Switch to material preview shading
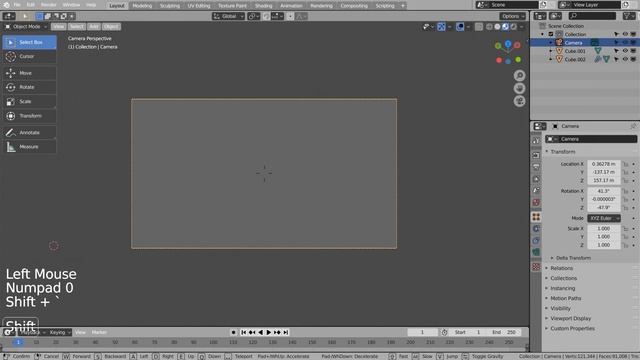Image resolution: width=640 pixels, height=360 pixels. 505,27
